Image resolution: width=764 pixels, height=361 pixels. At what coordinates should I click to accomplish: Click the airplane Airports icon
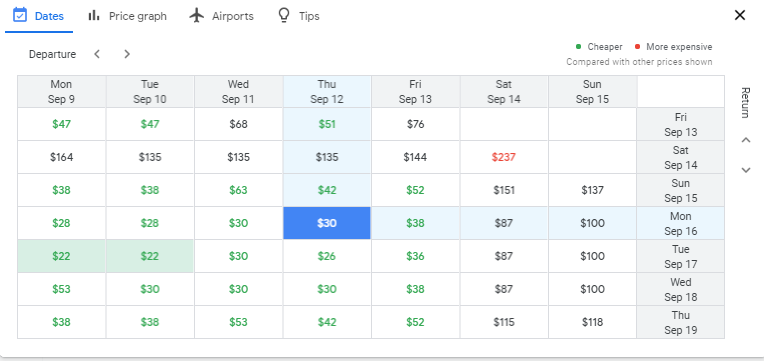[x=196, y=16]
